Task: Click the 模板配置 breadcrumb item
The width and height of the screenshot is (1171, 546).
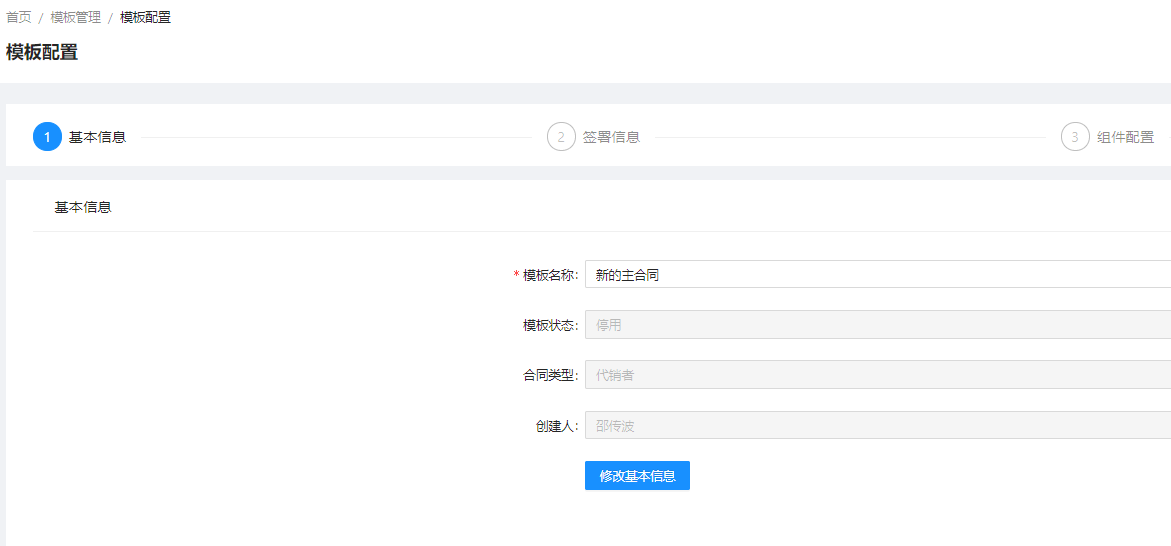Action: point(146,17)
